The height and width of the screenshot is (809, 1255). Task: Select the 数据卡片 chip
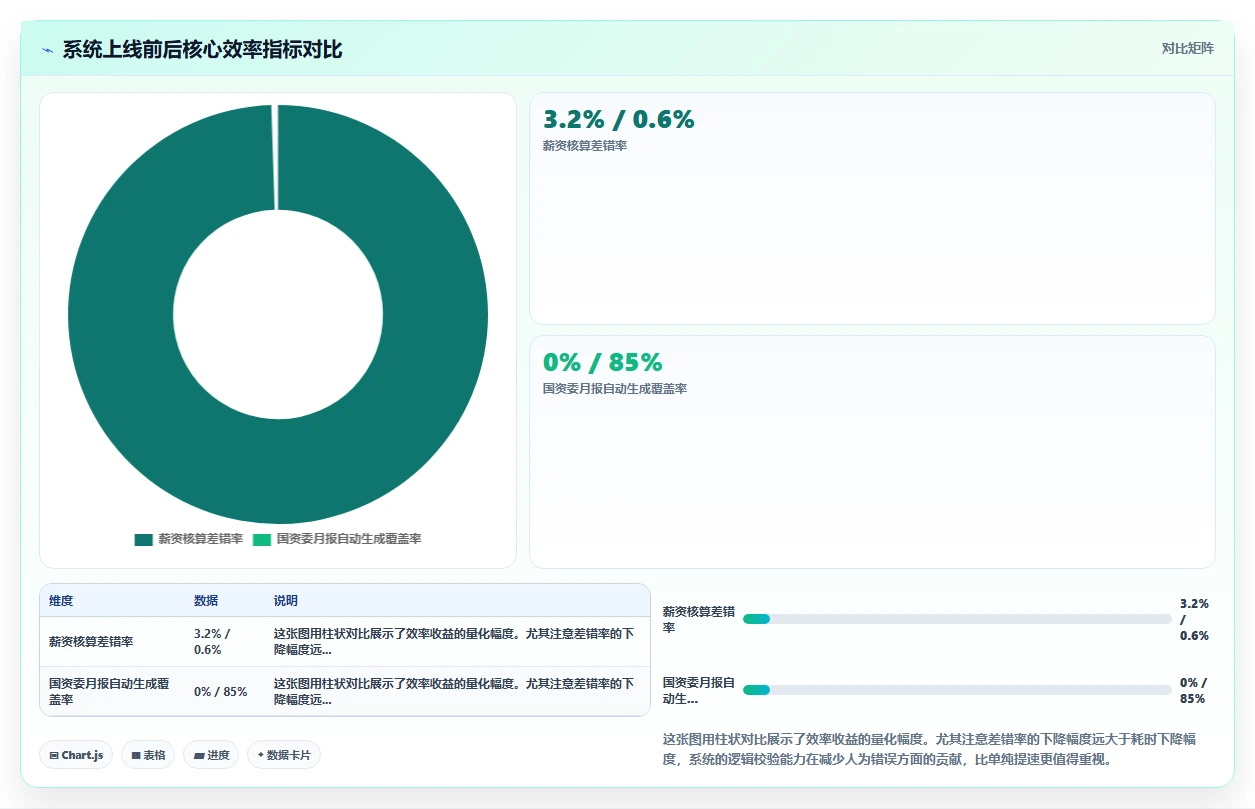click(x=283, y=755)
